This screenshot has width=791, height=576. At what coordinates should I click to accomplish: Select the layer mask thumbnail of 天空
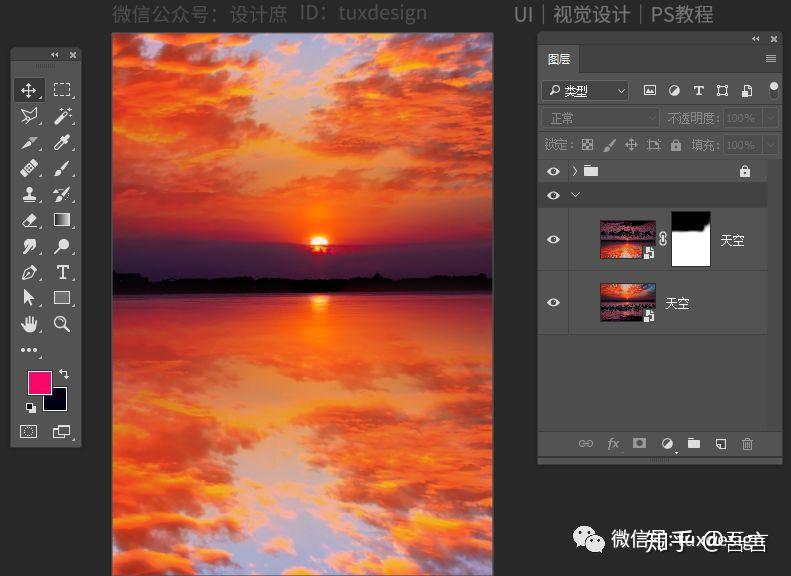click(691, 239)
